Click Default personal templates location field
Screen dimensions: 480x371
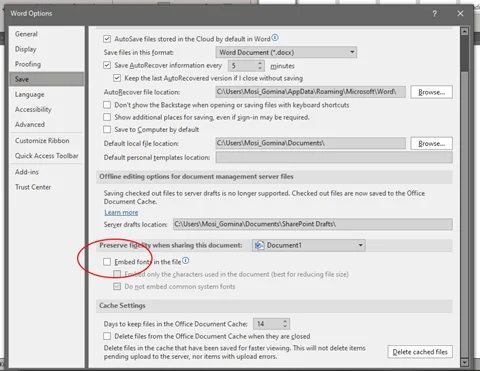pos(334,157)
